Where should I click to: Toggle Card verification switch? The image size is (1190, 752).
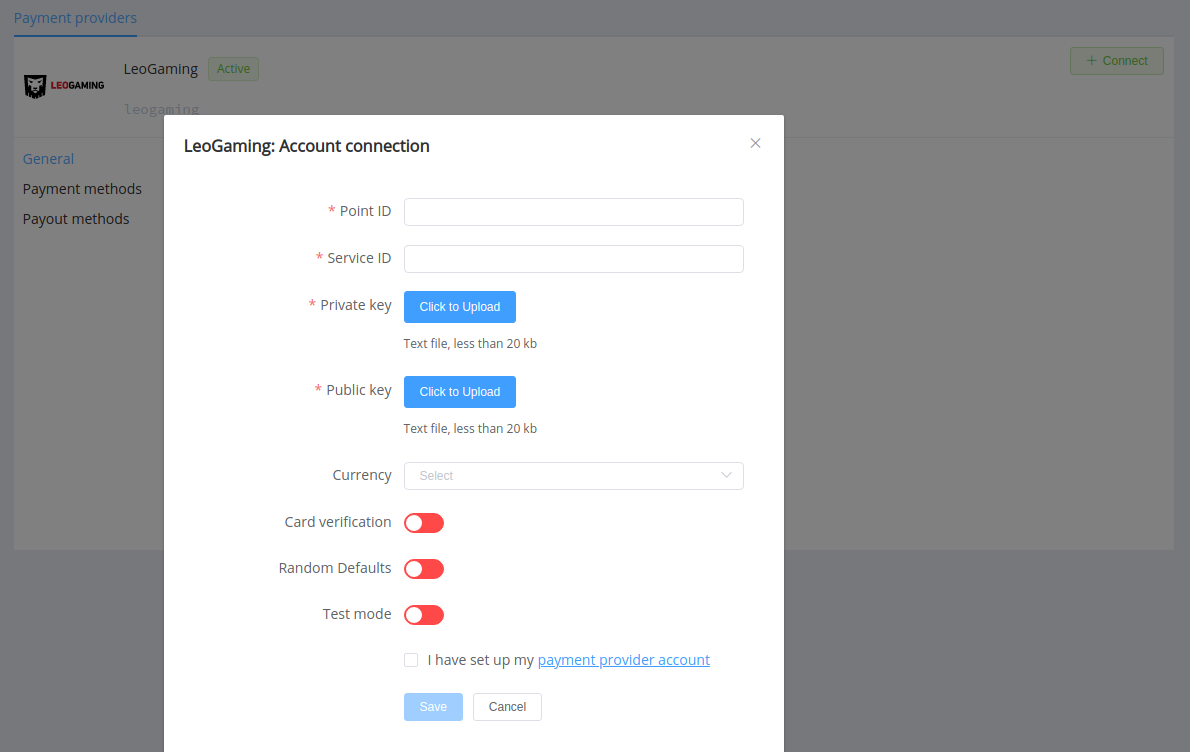(x=423, y=523)
